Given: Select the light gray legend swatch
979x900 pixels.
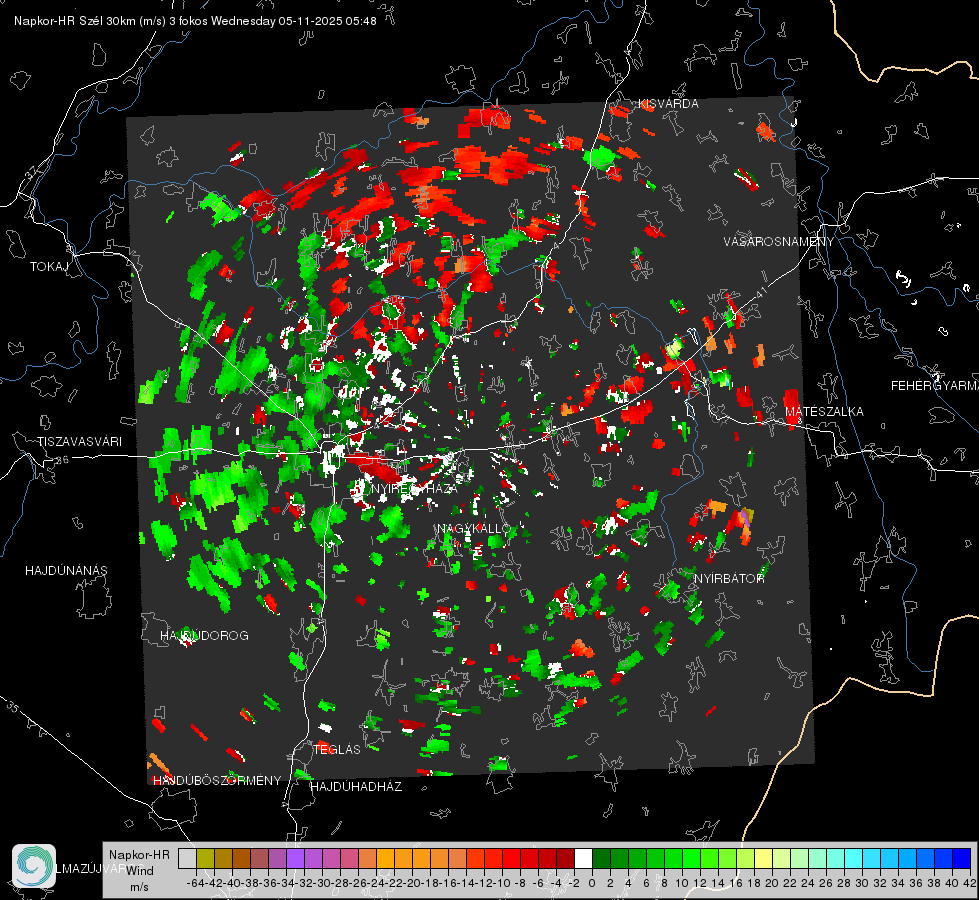Looking at the screenshot, I should 187,858.
